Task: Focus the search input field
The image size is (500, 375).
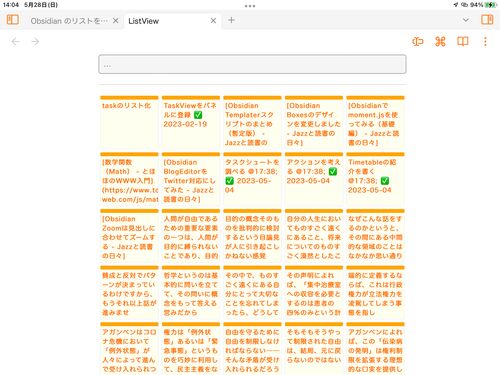Action: pyautogui.click(x=252, y=64)
